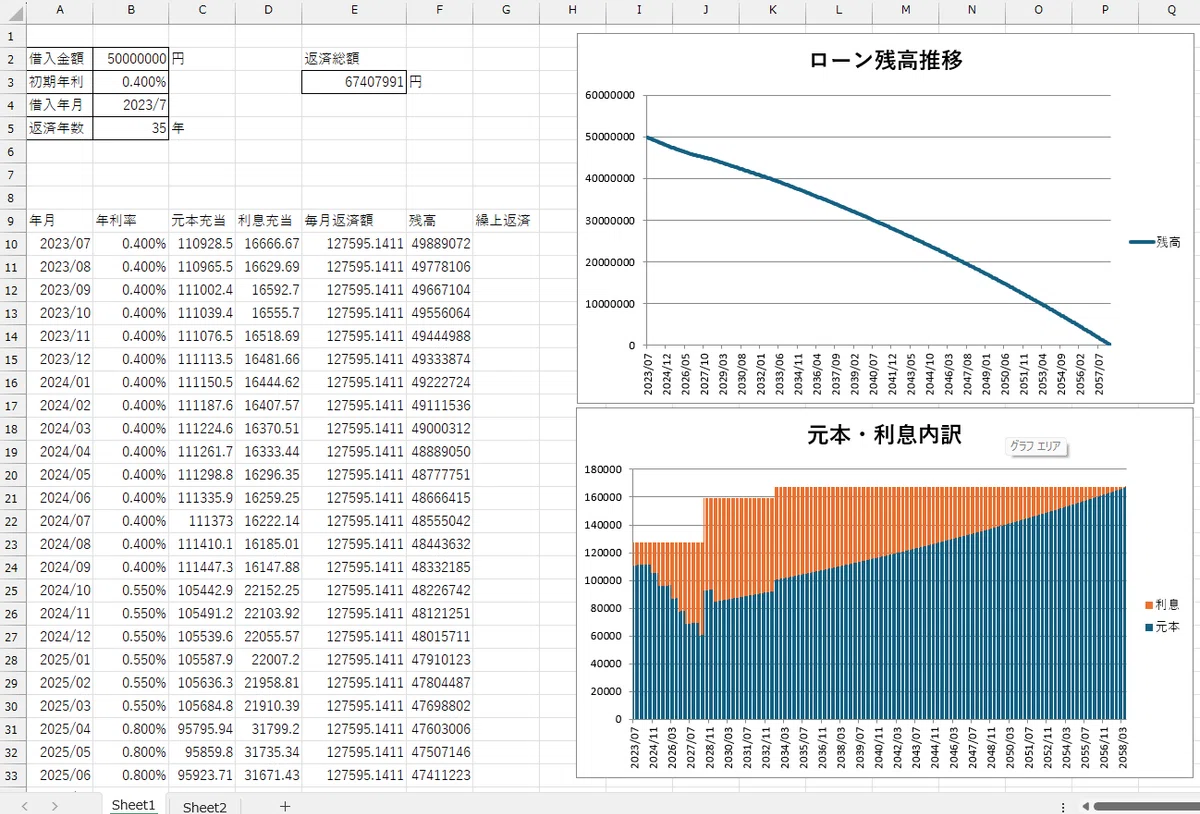Add a new sheet with the plus button
The height and width of the screenshot is (814, 1200).
285,806
